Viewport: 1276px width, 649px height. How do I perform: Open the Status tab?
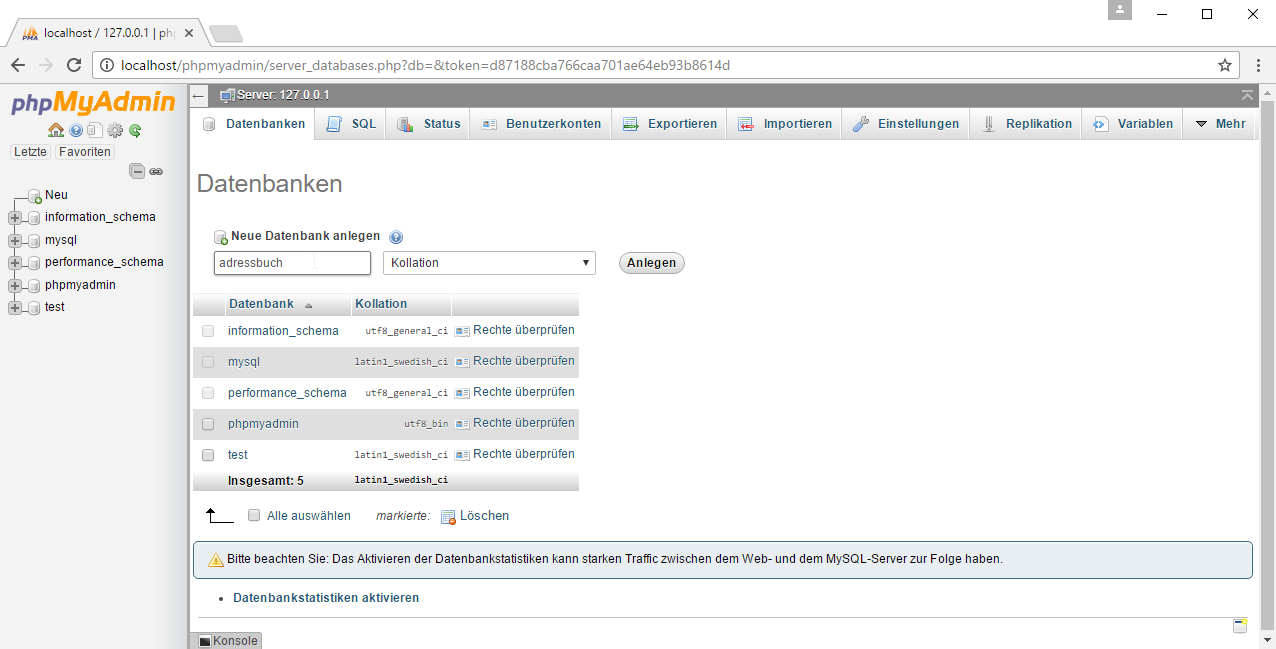[x=429, y=124]
